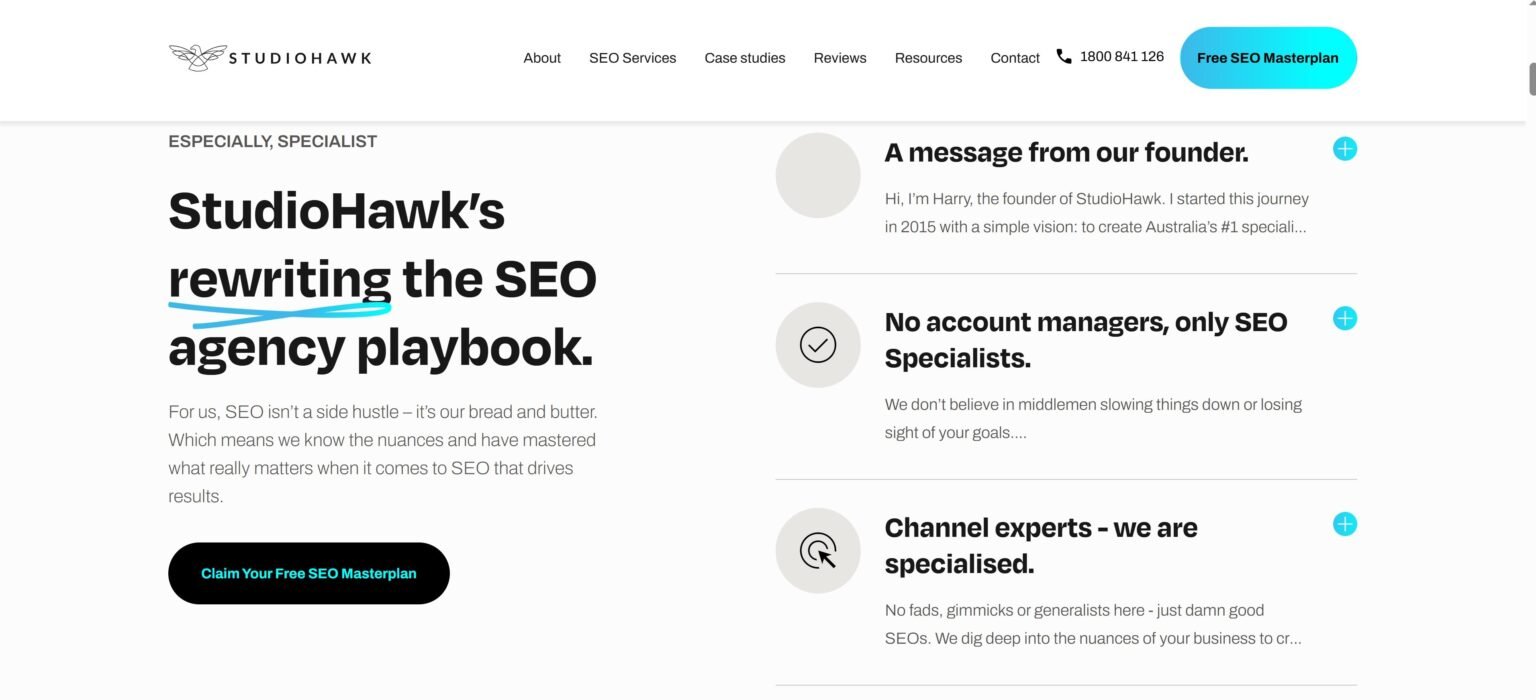Open the Reviews nav link
The image size is (1536, 700).
point(840,58)
